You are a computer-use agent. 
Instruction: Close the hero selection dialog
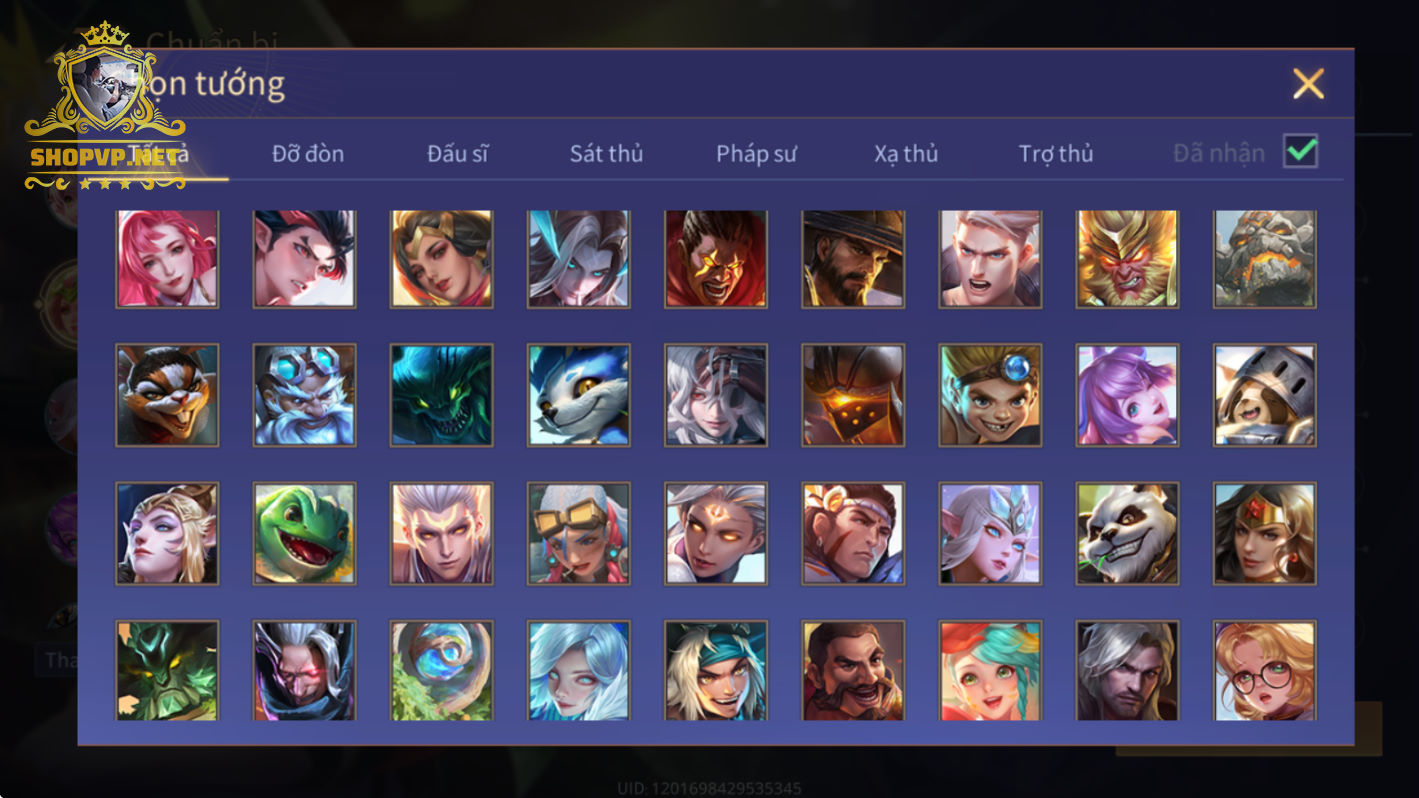click(1308, 84)
